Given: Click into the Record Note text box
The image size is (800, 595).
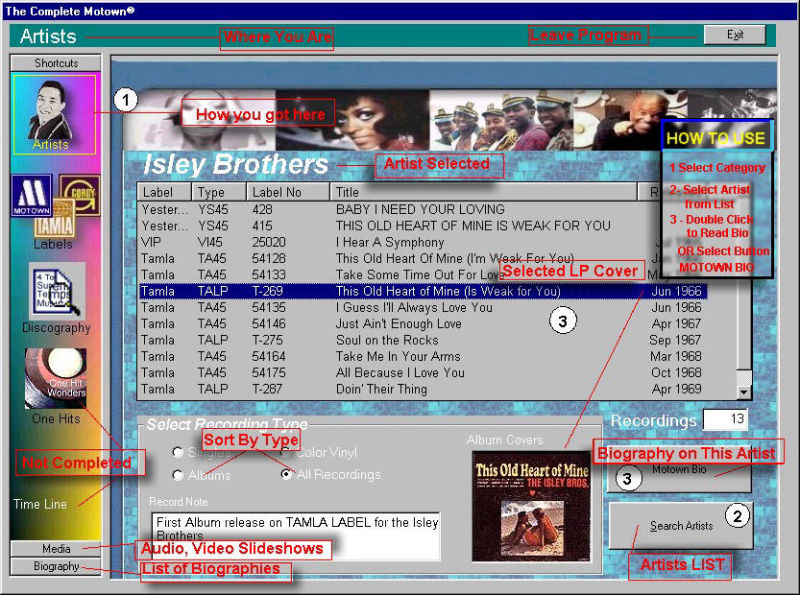Looking at the screenshot, I should 295,536.
